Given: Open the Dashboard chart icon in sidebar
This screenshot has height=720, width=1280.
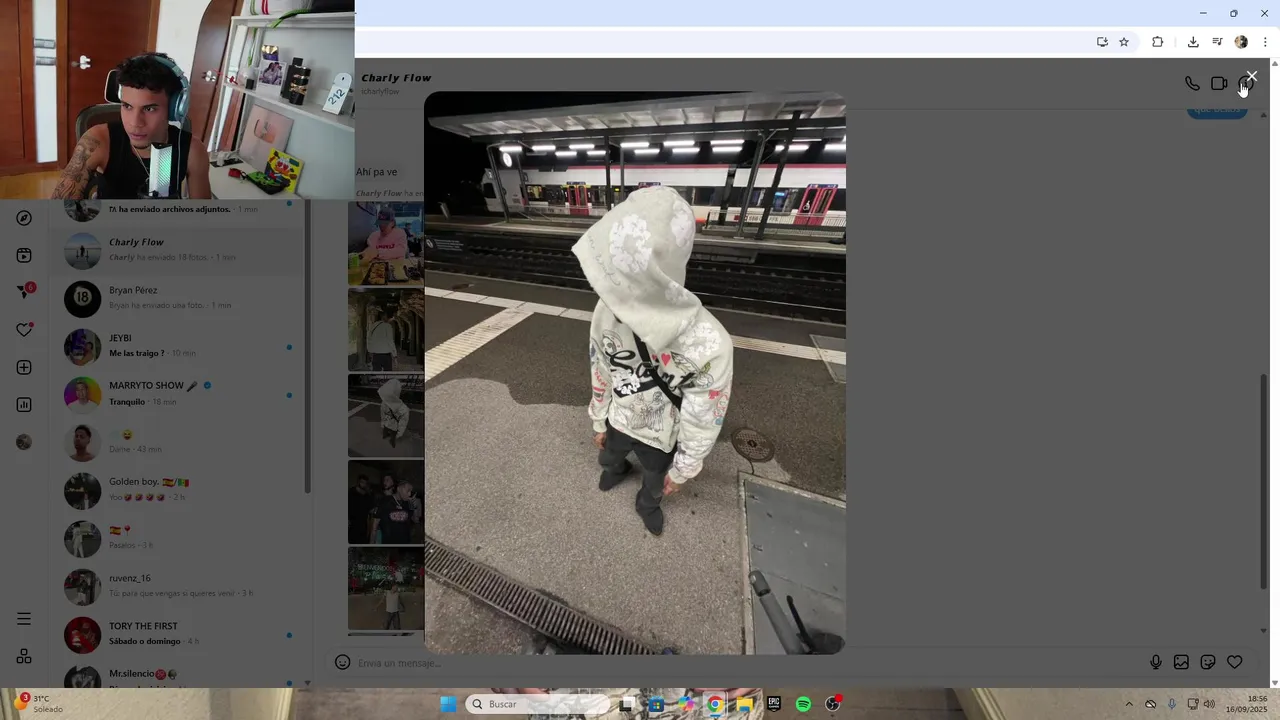Looking at the screenshot, I should tap(24, 405).
